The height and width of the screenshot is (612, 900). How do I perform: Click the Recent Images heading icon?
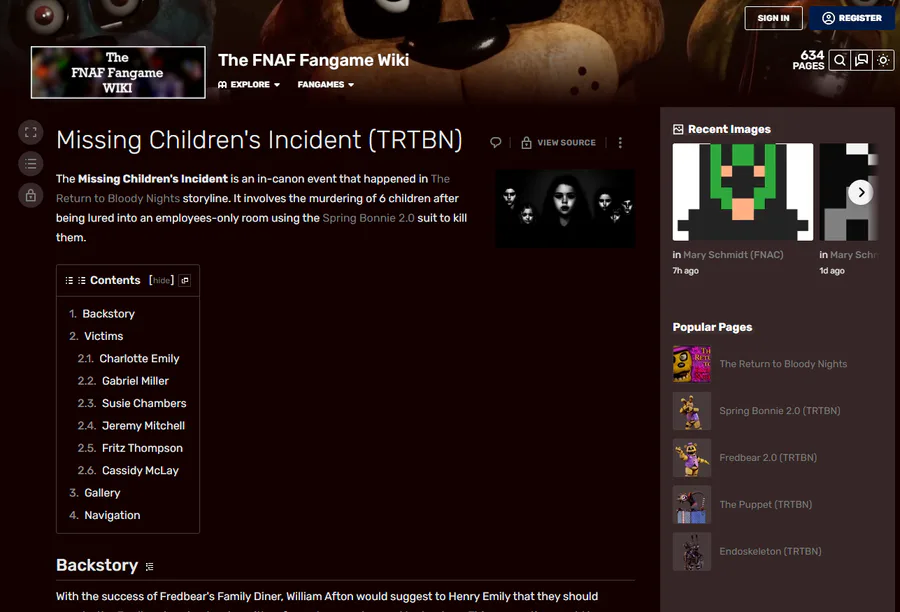(x=678, y=129)
